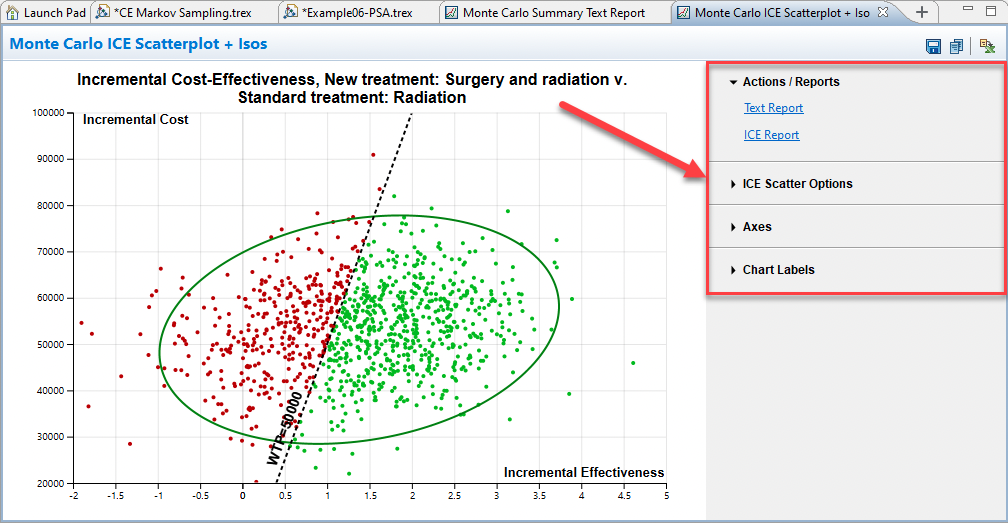Open the Monte Carlo Summary Text Report tab
This screenshot has height=523, width=1008.
[553, 13]
